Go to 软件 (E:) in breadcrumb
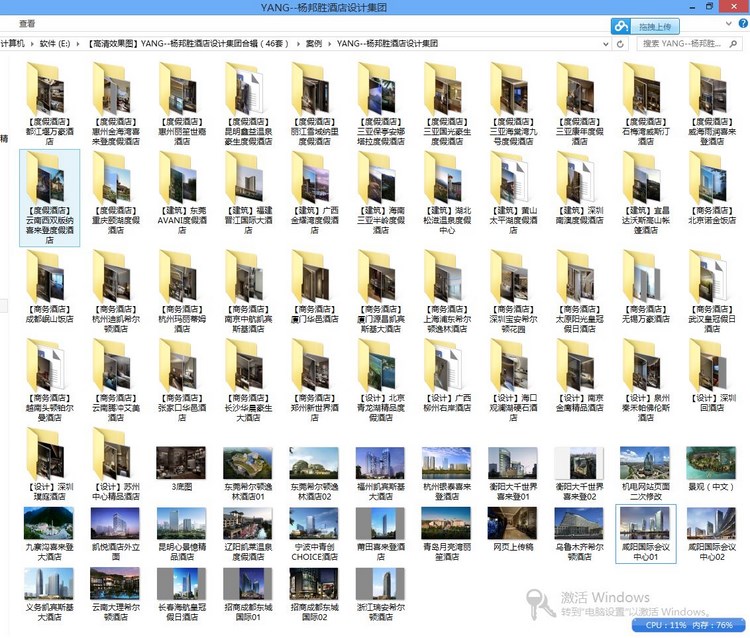 tap(55, 44)
